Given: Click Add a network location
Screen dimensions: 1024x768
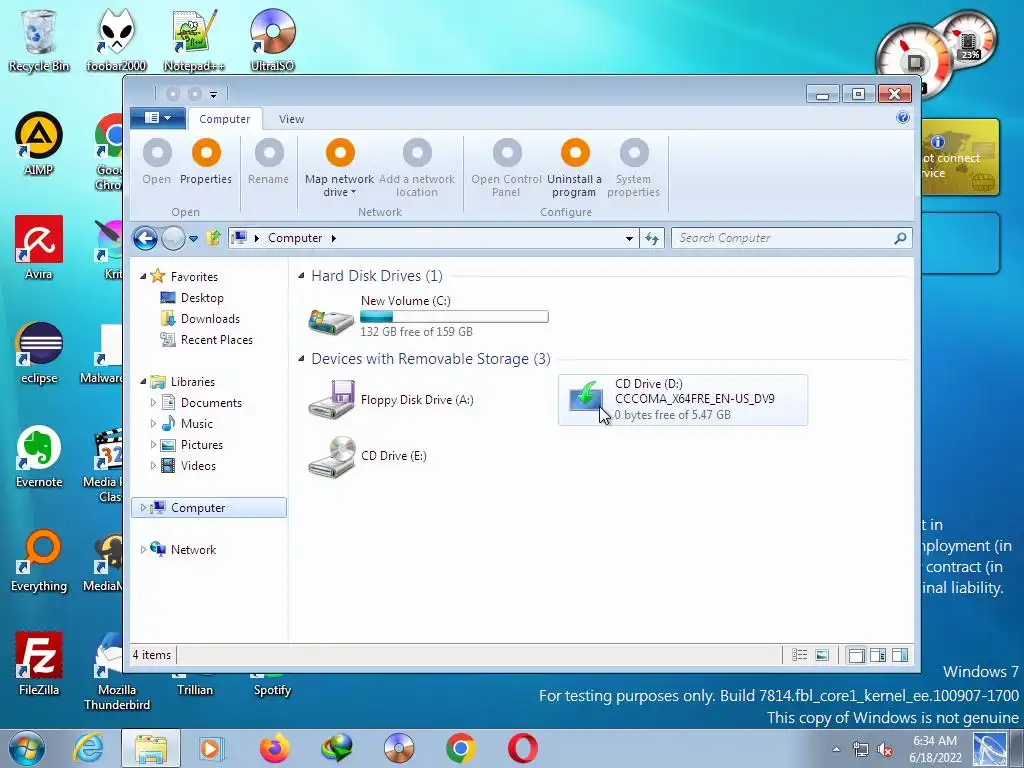Looking at the screenshot, I should tap(417, 168).
